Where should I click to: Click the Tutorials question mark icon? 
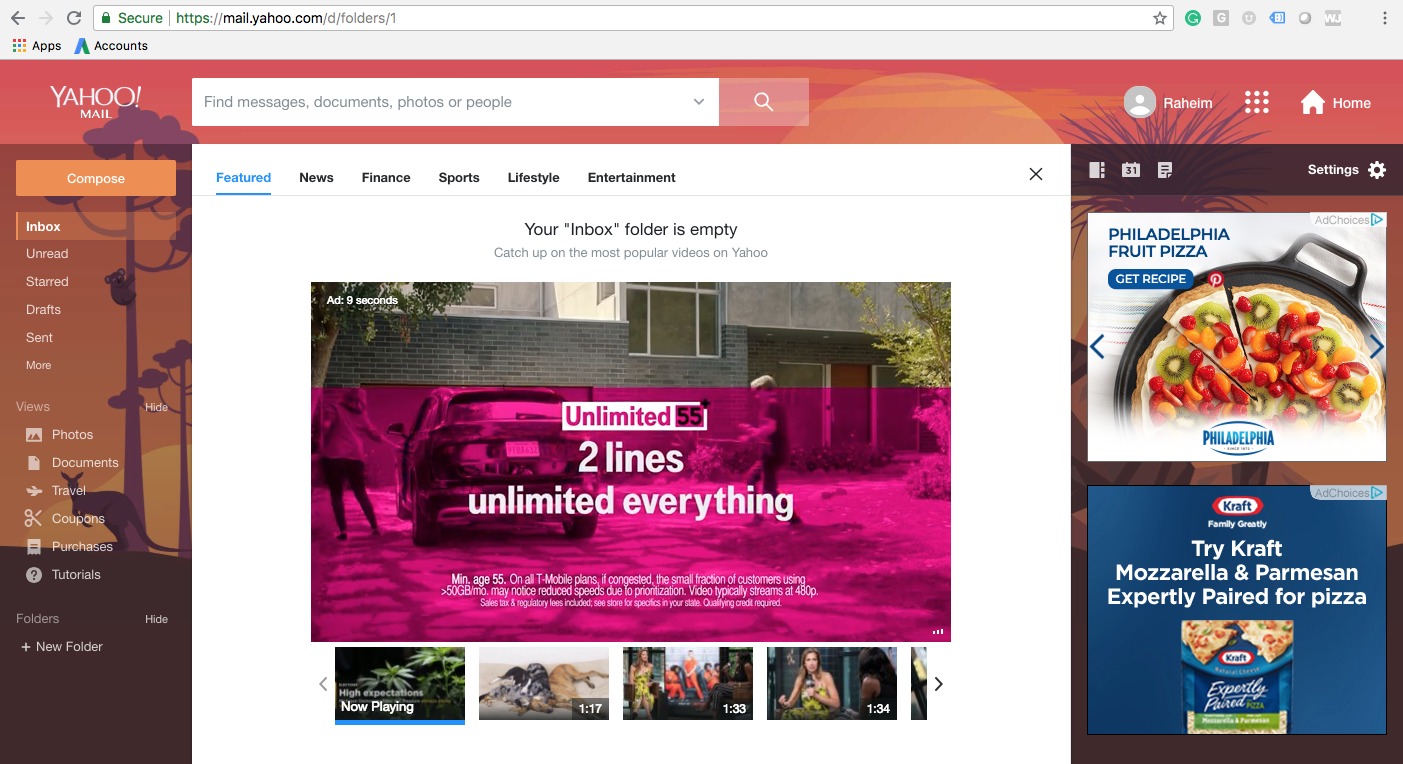point(34,575)
